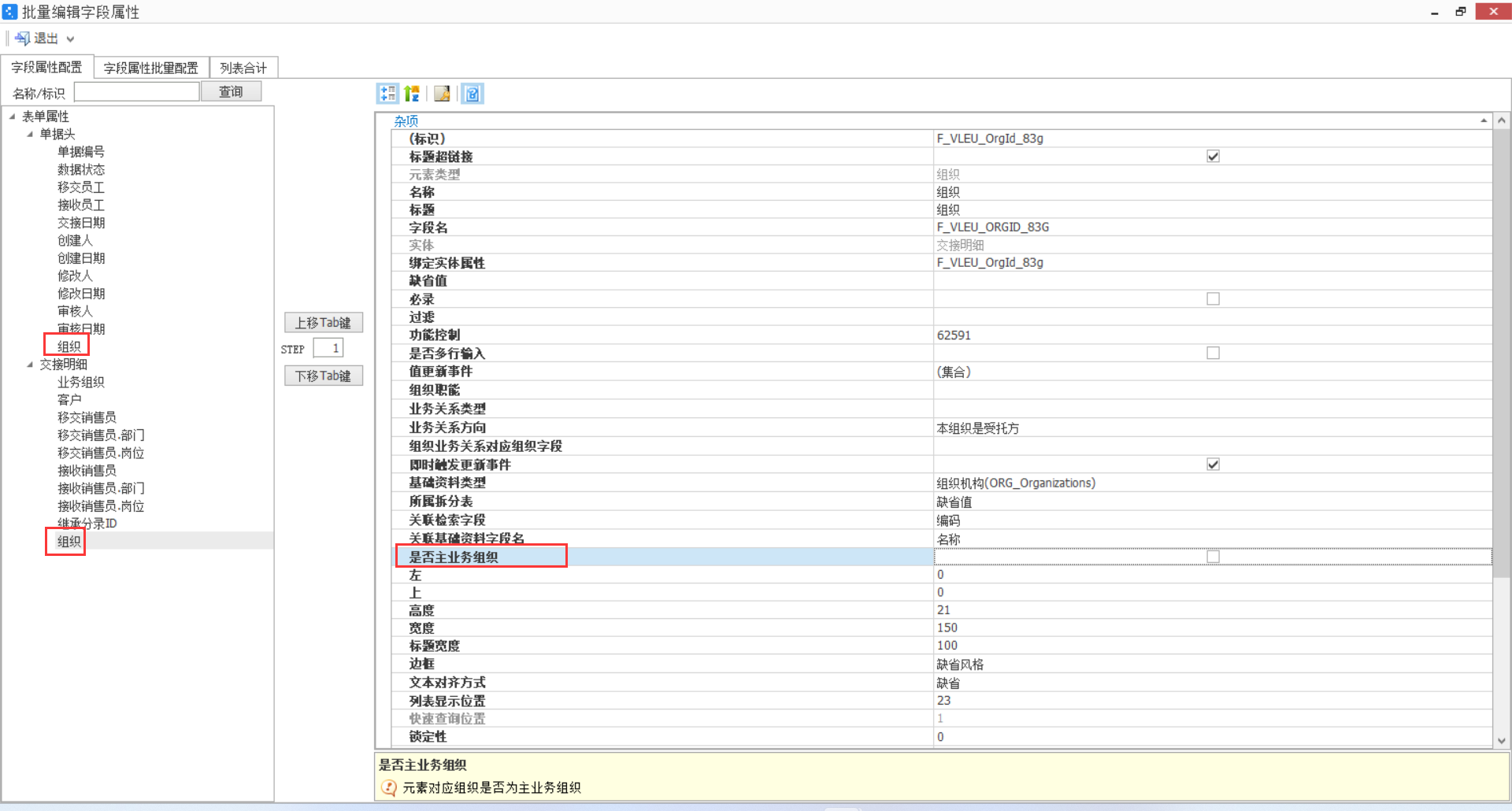The width and height of the screenshot is (1512, 811).
Task: Click 基础资料类型 value 组织机构
Action: point(1016,483)
